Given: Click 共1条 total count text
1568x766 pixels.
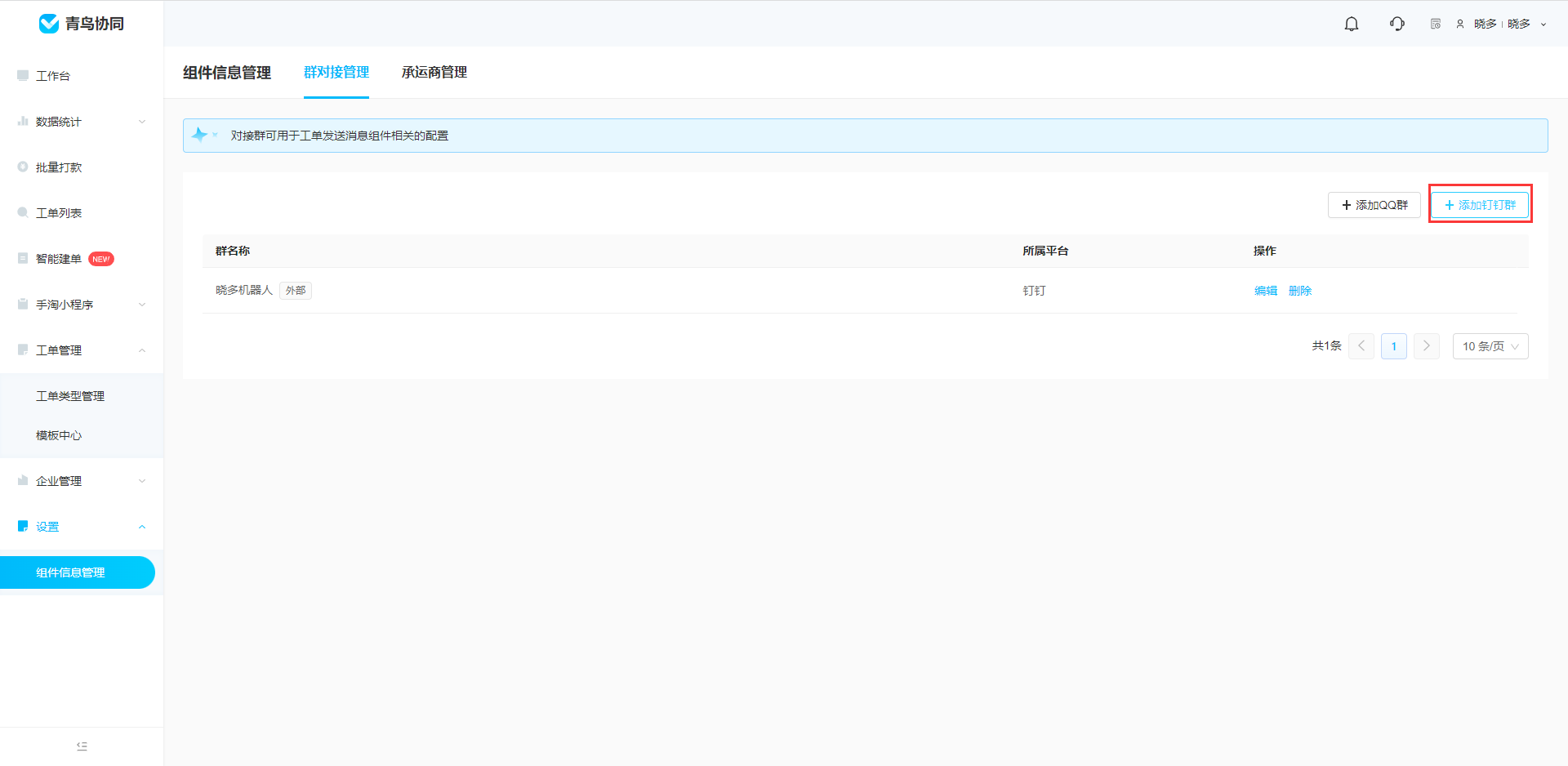Looking at the screenshot, I should click(1327, 346).
